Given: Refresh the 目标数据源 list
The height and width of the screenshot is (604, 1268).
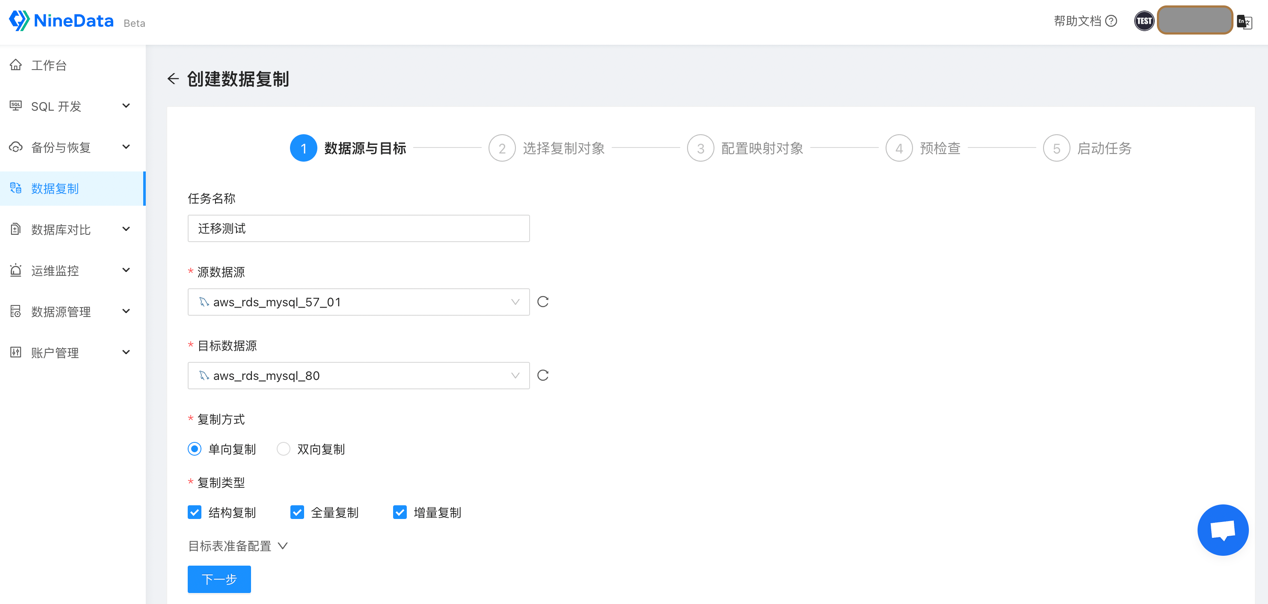Looking at the screenshot, I should click(x=543, y=376).
